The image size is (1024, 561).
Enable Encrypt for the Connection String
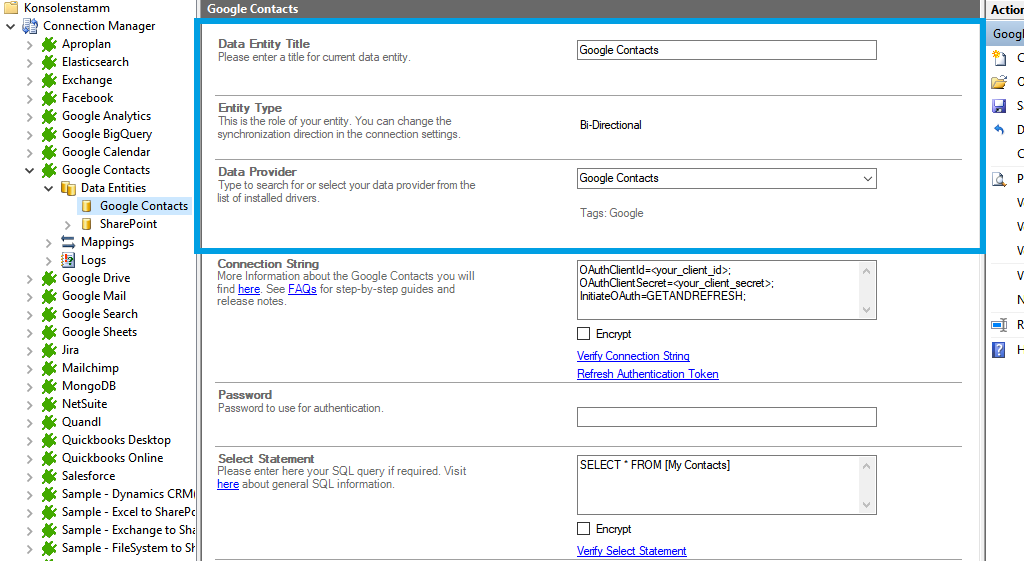(x=584, y=334)
